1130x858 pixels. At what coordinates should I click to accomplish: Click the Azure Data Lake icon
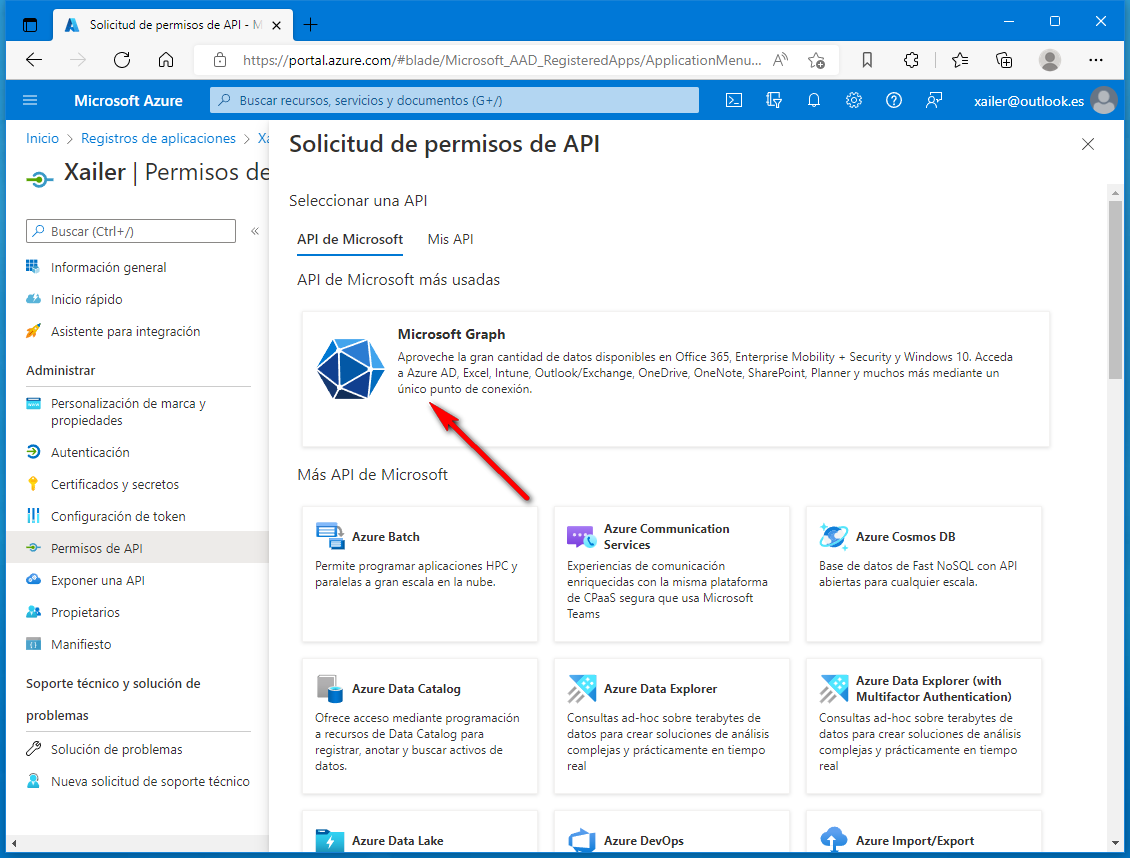point(330,840)
